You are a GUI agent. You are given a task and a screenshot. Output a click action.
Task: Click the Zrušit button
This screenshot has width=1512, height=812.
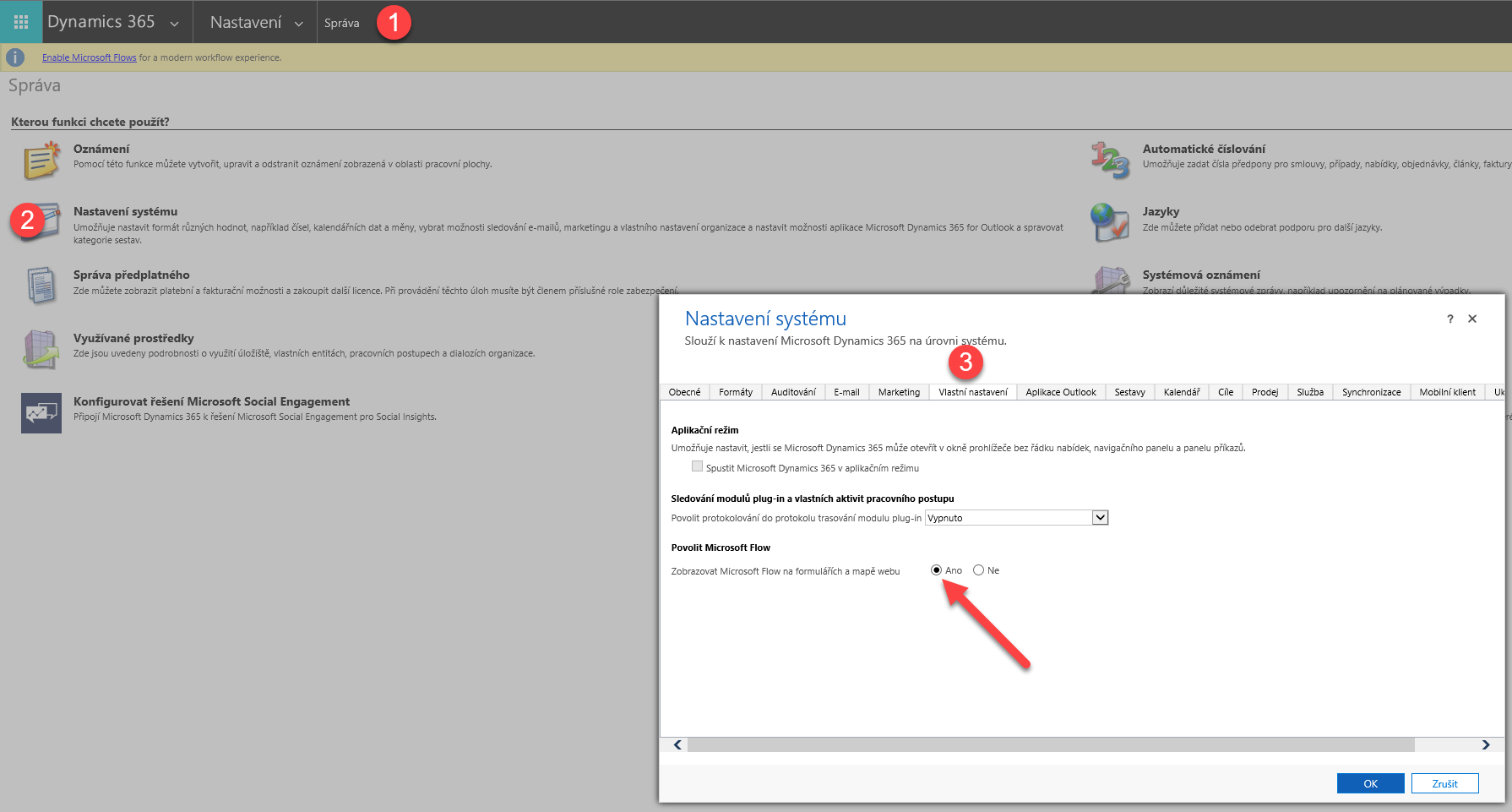tap(1444, 783)
